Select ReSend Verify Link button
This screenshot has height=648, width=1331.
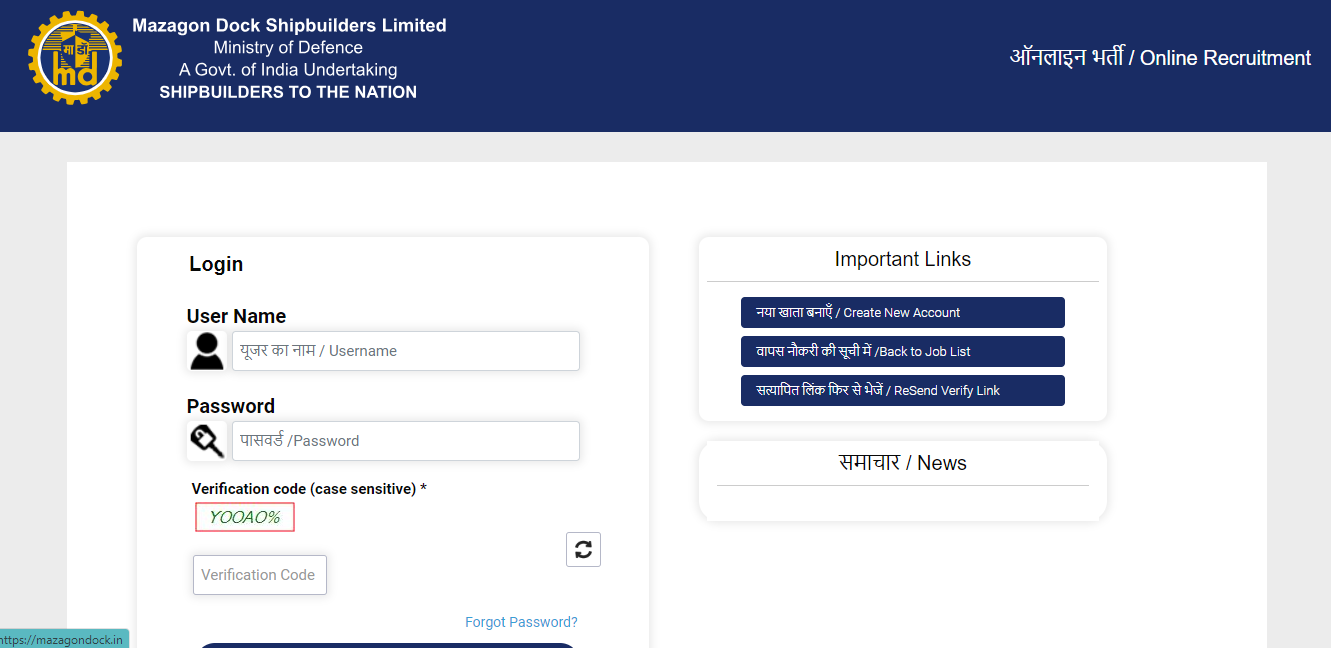[x=903, y=390]
